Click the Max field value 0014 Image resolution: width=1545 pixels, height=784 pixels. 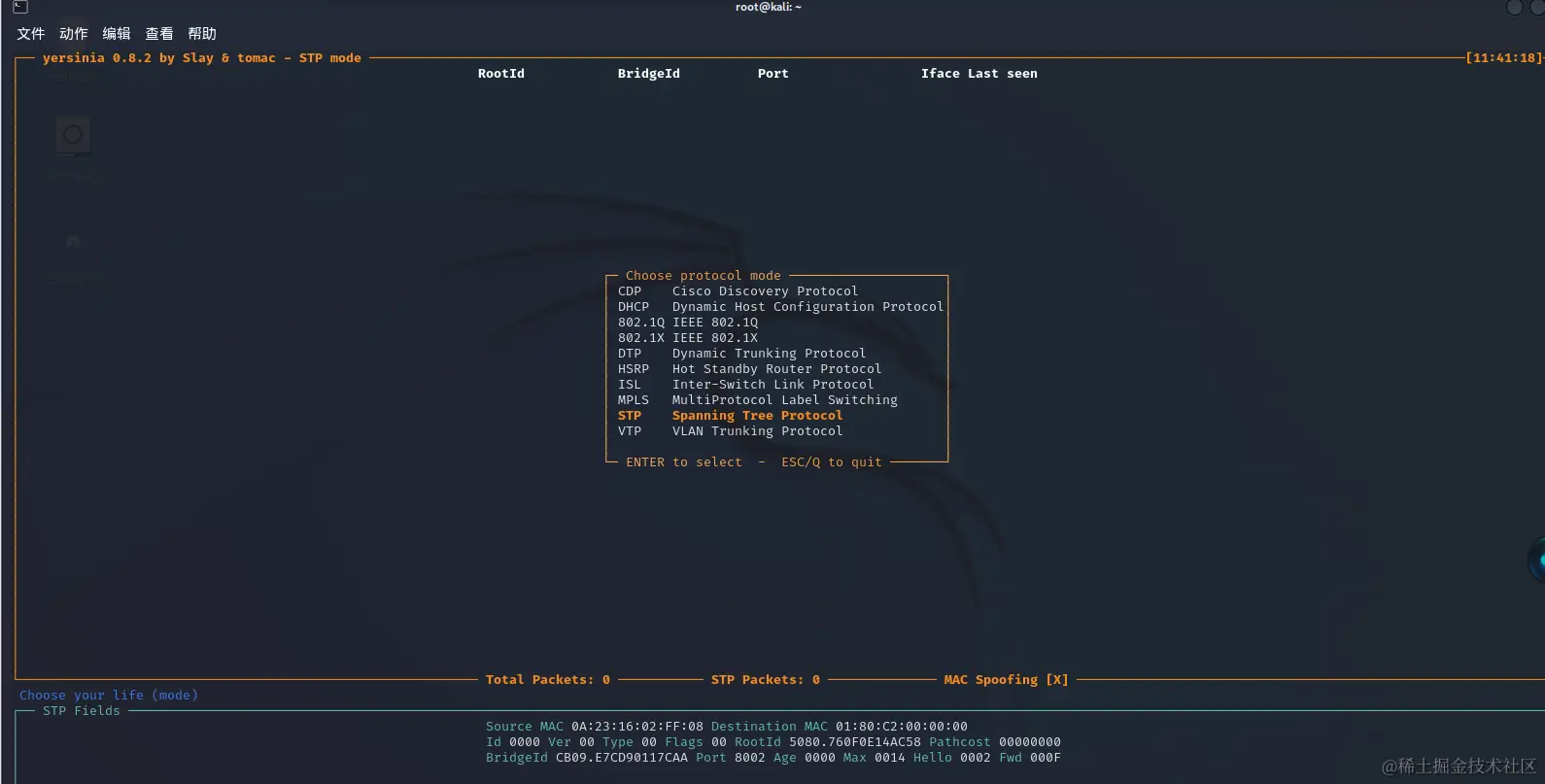tap(890, 758)
